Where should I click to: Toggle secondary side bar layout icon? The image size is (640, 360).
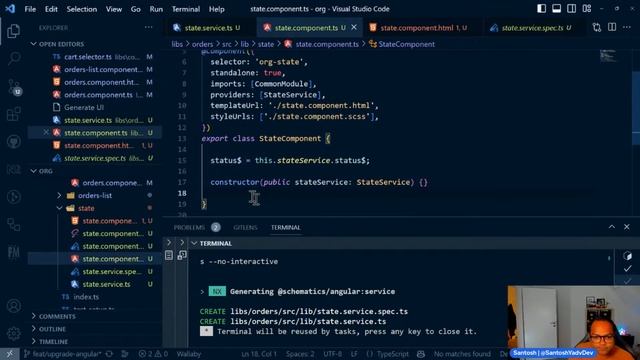tap(571, 9)
